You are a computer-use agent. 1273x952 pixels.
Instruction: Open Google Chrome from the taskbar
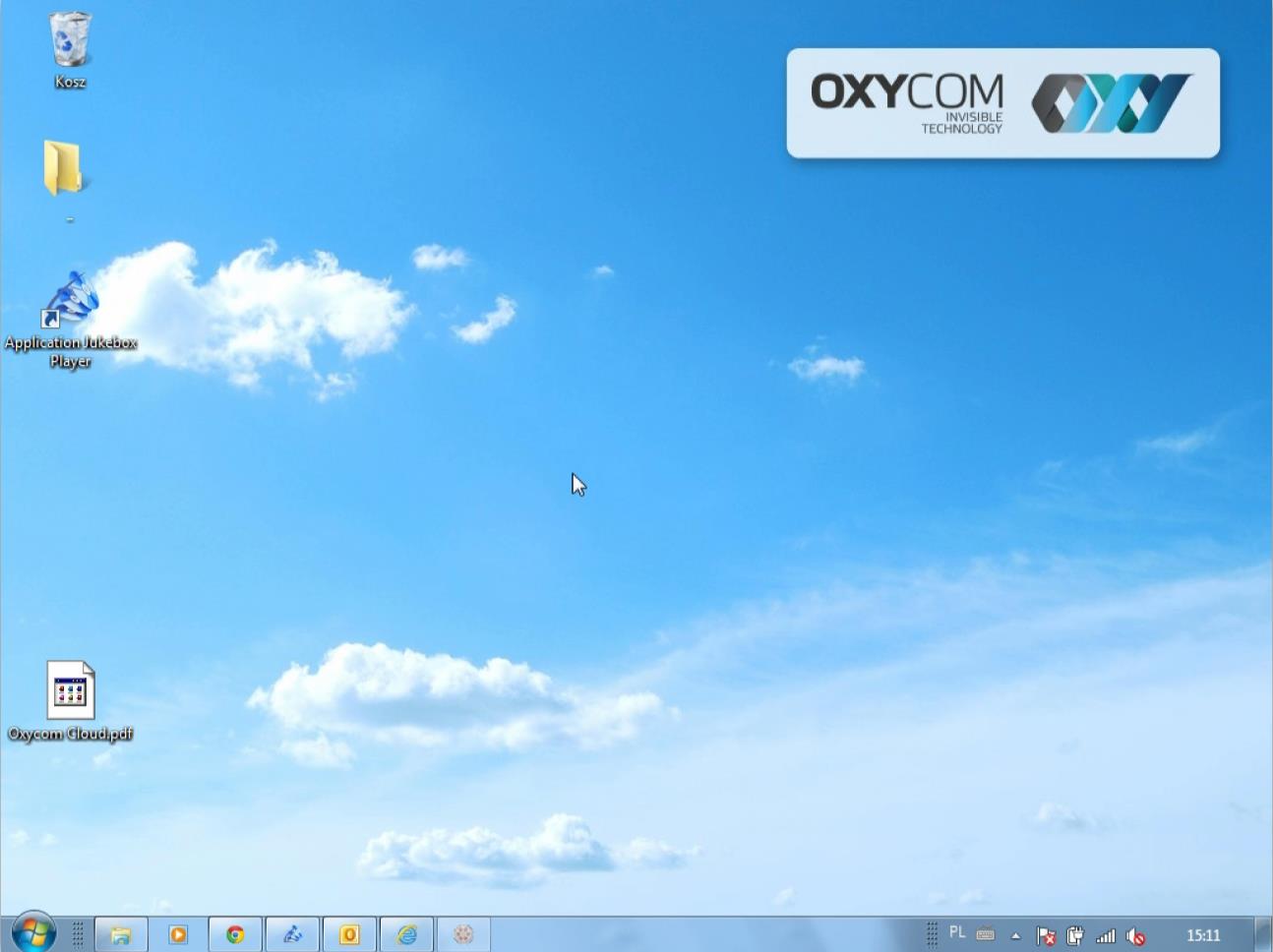235,934
